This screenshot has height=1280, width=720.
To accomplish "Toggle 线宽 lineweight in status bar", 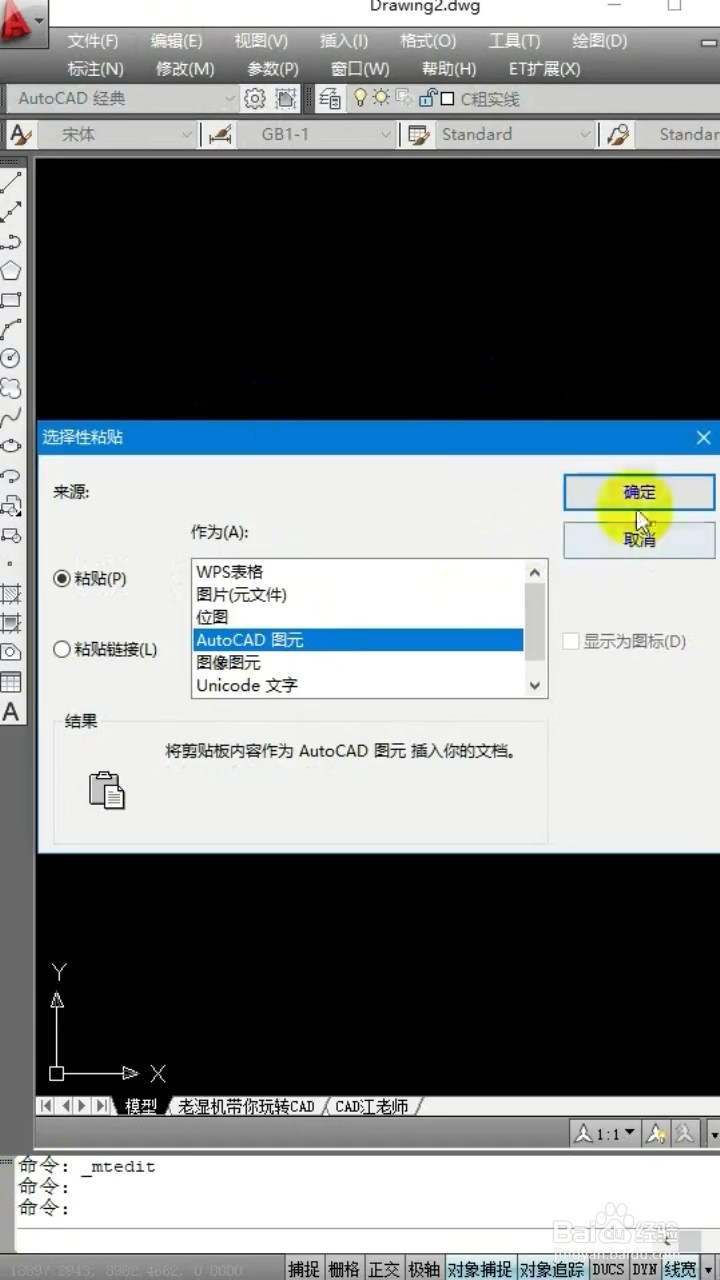I will (x=680, y=1268).
